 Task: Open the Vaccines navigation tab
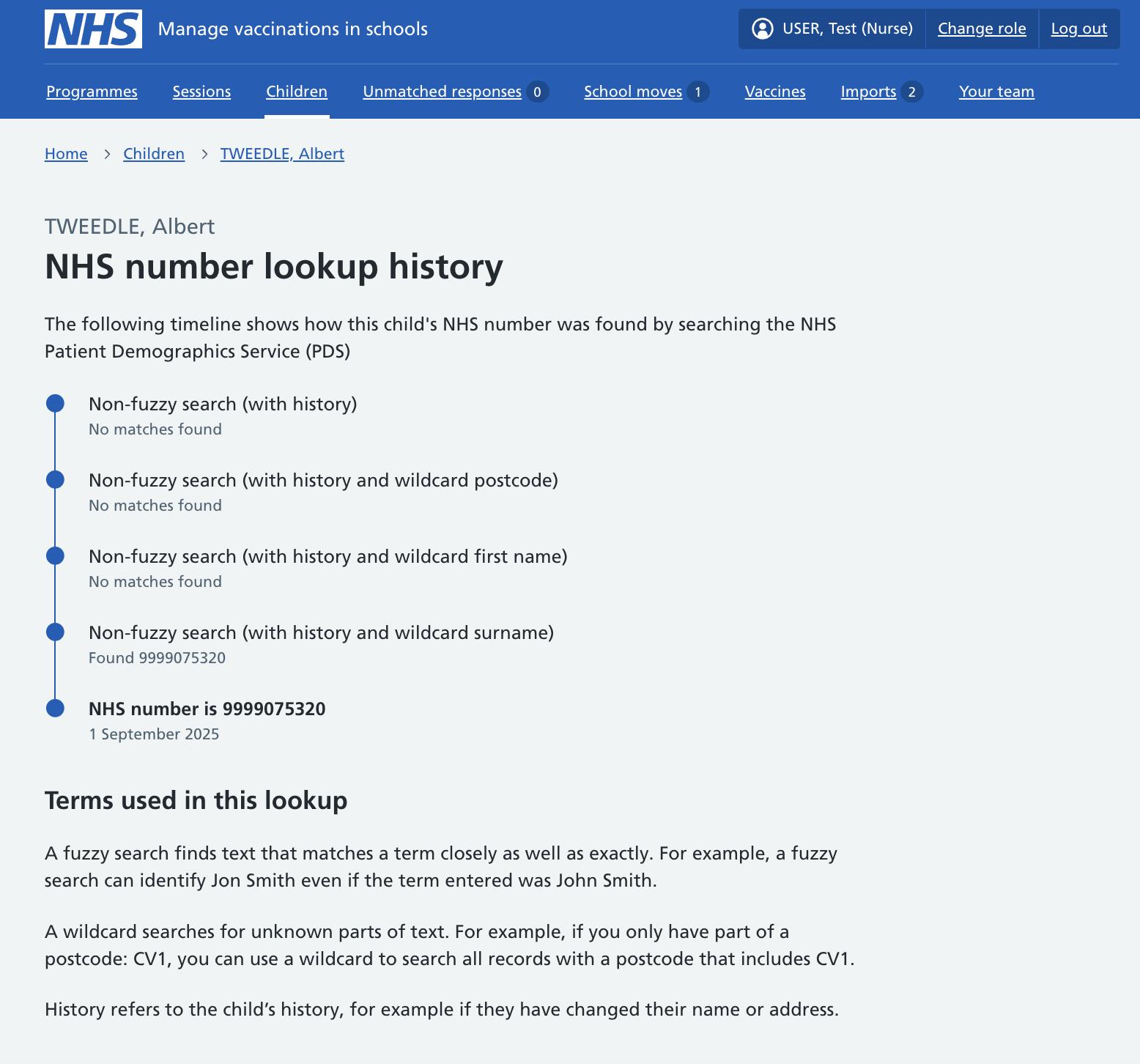[x=775, y=92]
